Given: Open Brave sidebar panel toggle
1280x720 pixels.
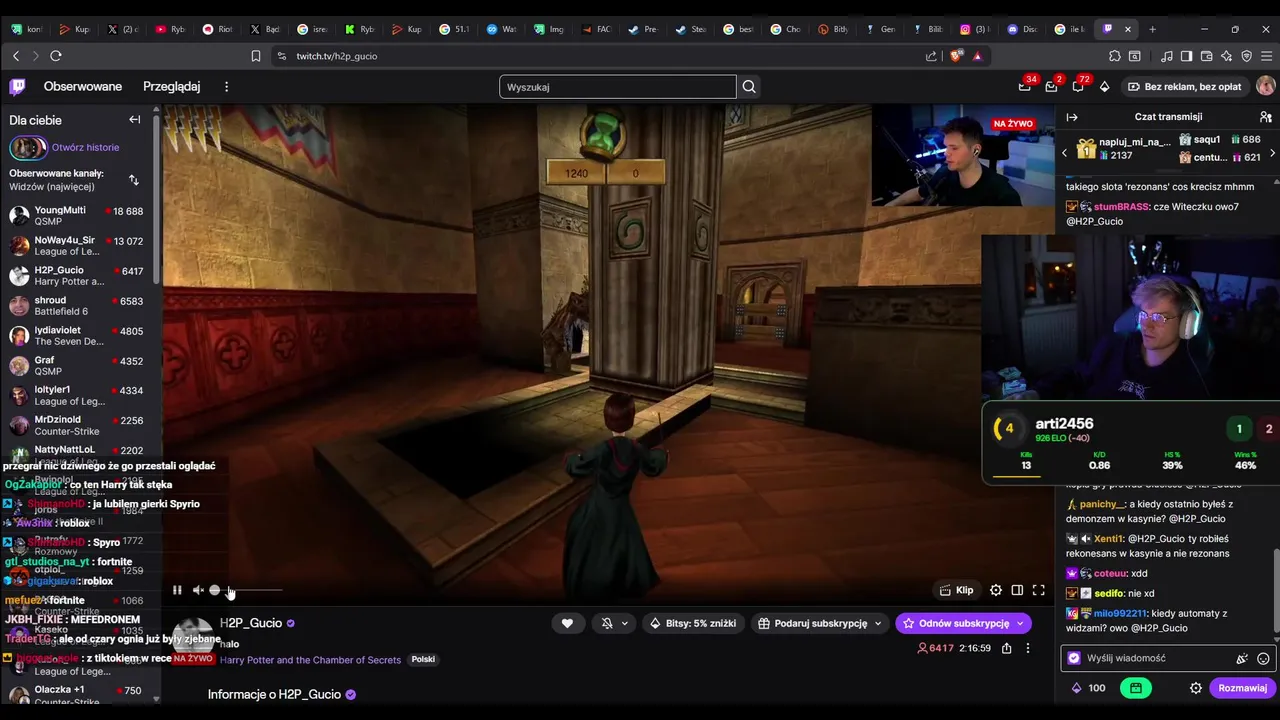Looking at the screenshot, I should tap(1186, 56).
